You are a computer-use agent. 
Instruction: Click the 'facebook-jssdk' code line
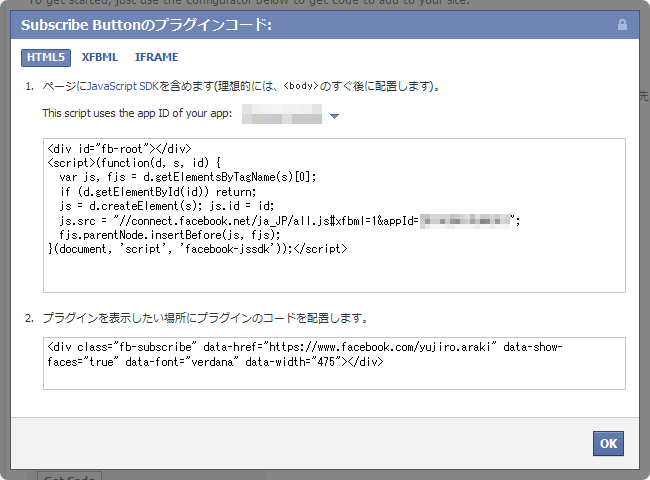point(197,249)
